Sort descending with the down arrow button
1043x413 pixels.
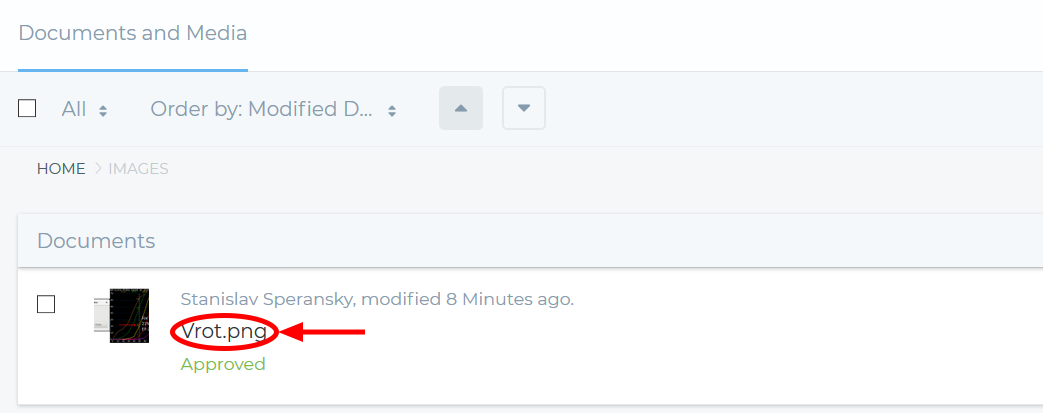point(523,108)
